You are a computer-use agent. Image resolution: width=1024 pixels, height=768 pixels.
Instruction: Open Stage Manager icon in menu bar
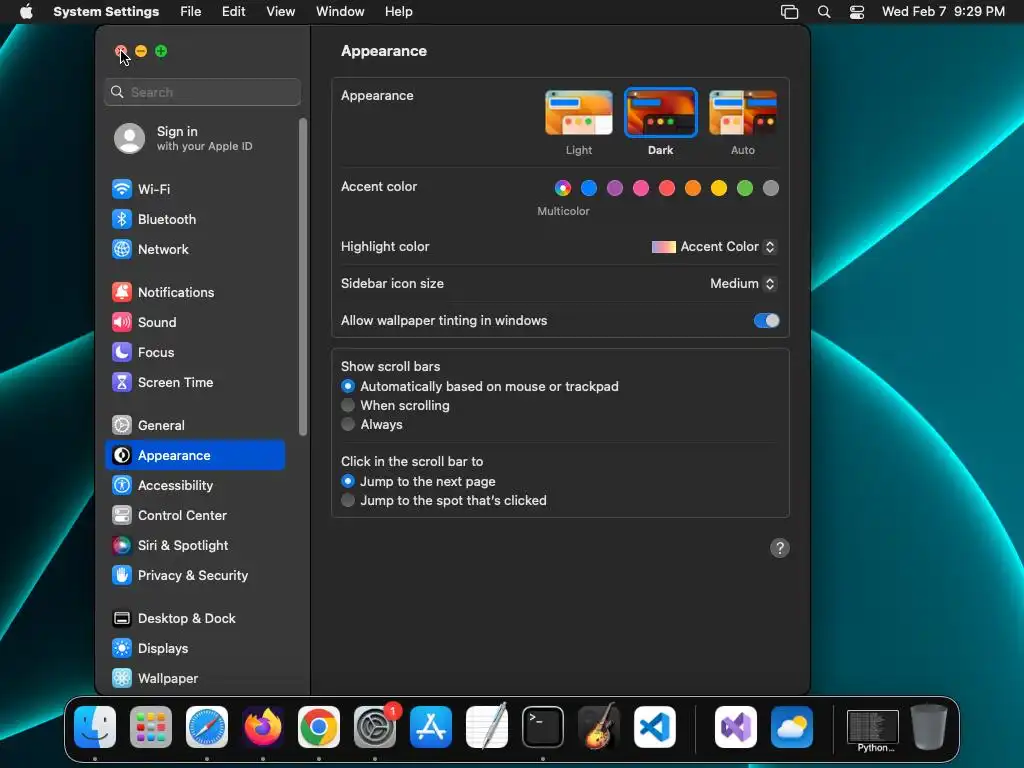tap(790, 12)
